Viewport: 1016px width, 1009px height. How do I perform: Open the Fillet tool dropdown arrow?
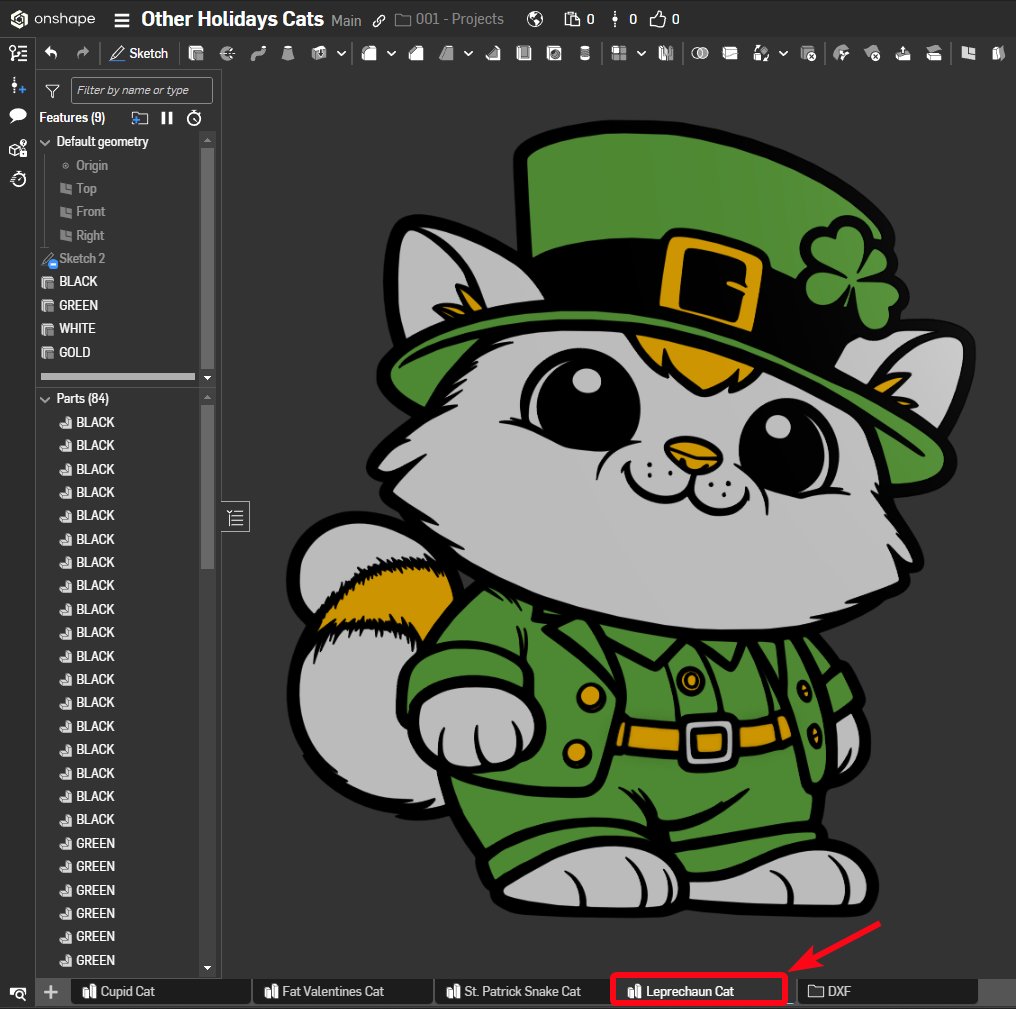point(391,53)
